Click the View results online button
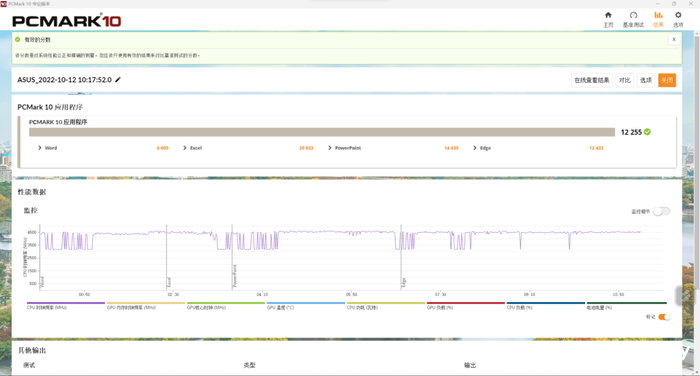 (592, 80)
